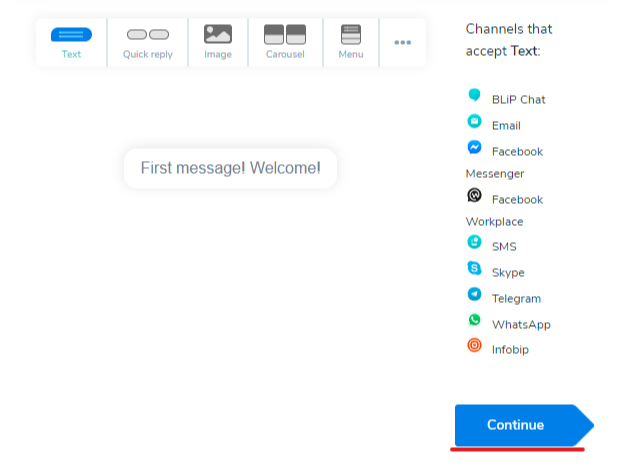Click the Skype channel icon
This screenshot has height=476, width=621.
click(x=474, y=268)
